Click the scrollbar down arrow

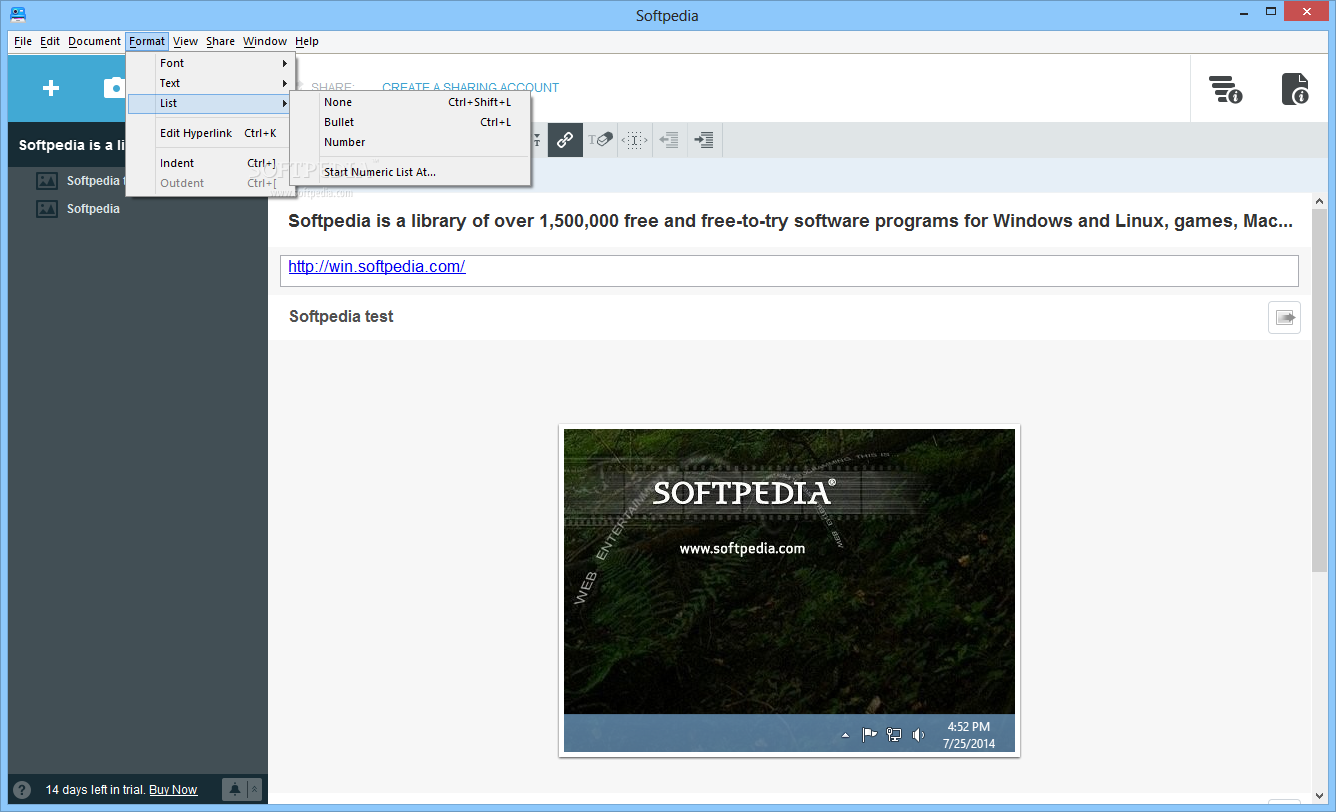tap(1320, 794)
